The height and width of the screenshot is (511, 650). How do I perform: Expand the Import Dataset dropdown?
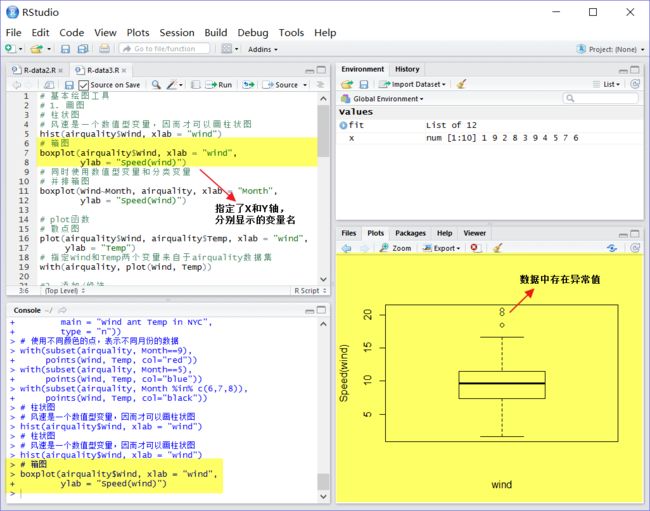[413, 84]
